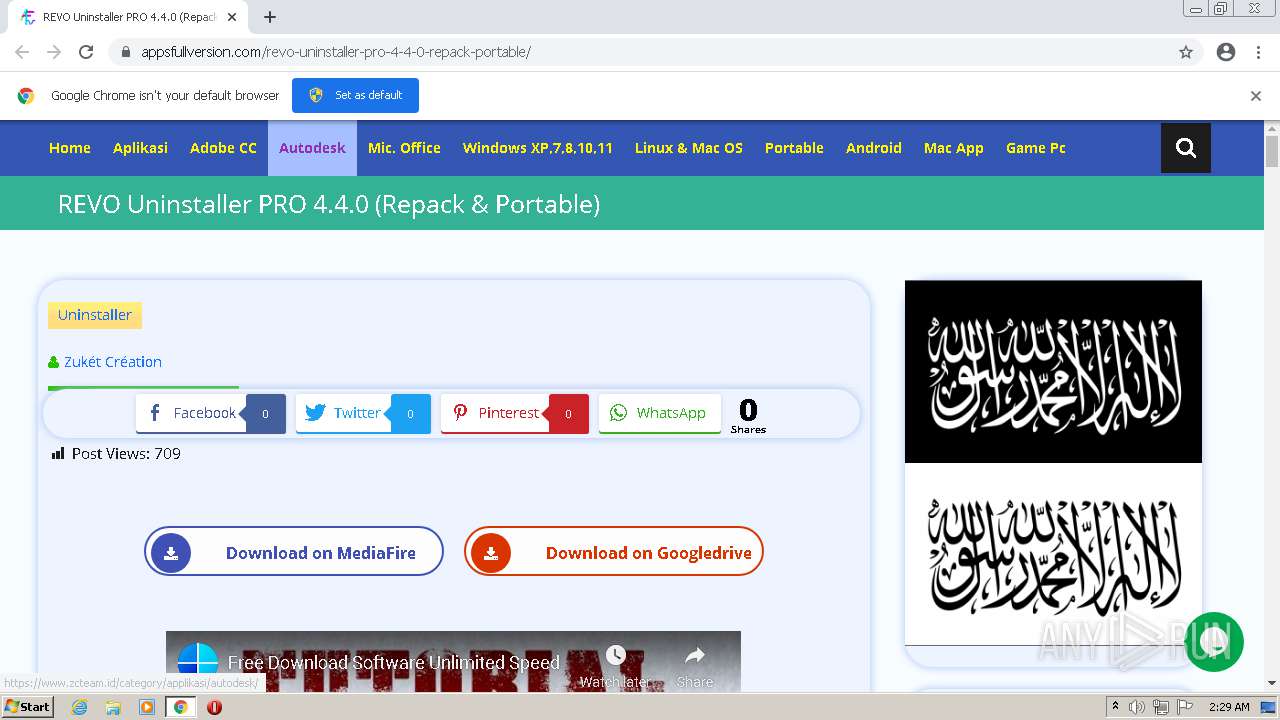This screenshot has width=1280, height=720.
Task: Click Post Views: 709 text
Action: 126,454
